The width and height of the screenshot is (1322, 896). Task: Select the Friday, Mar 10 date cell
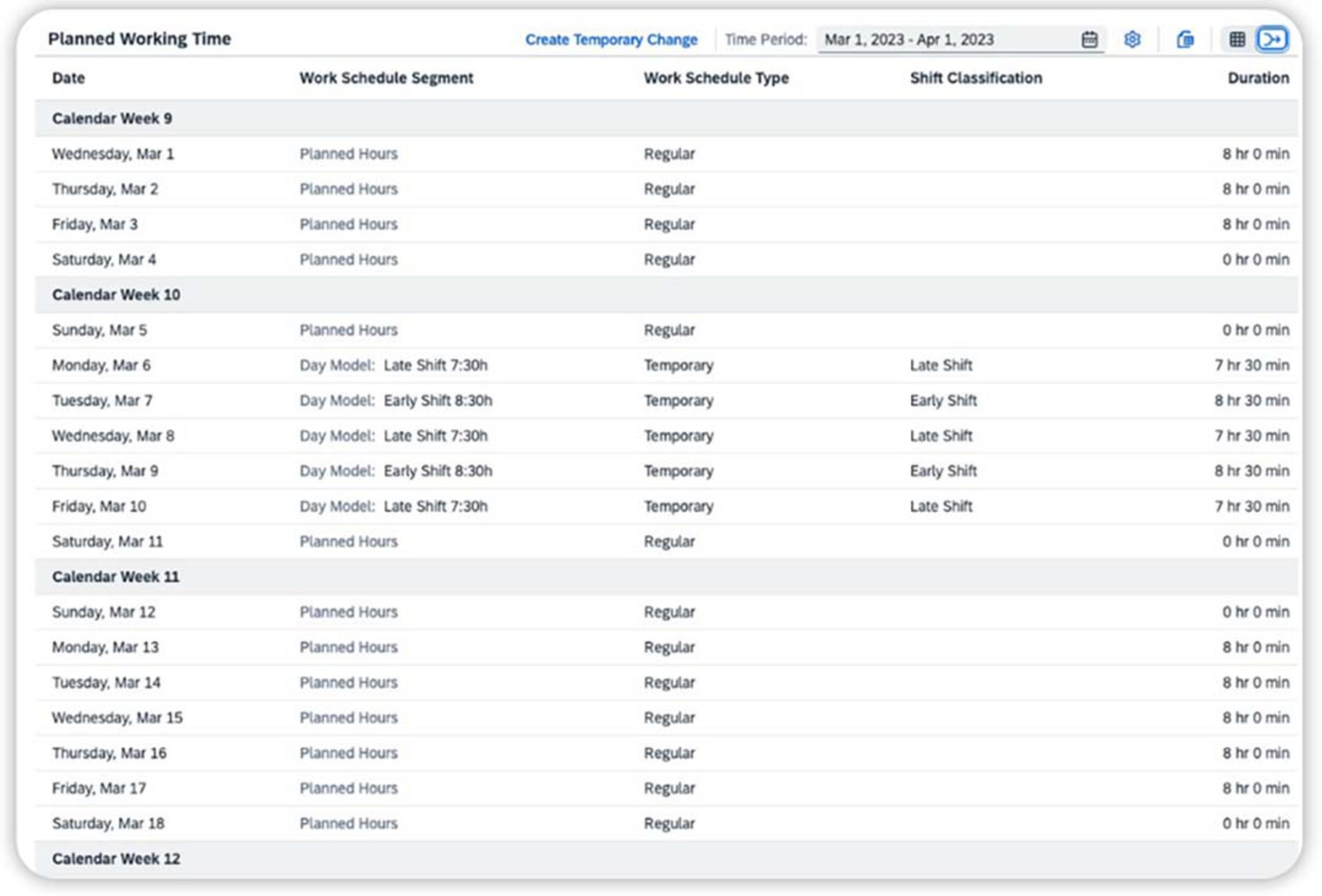point(99,506)
